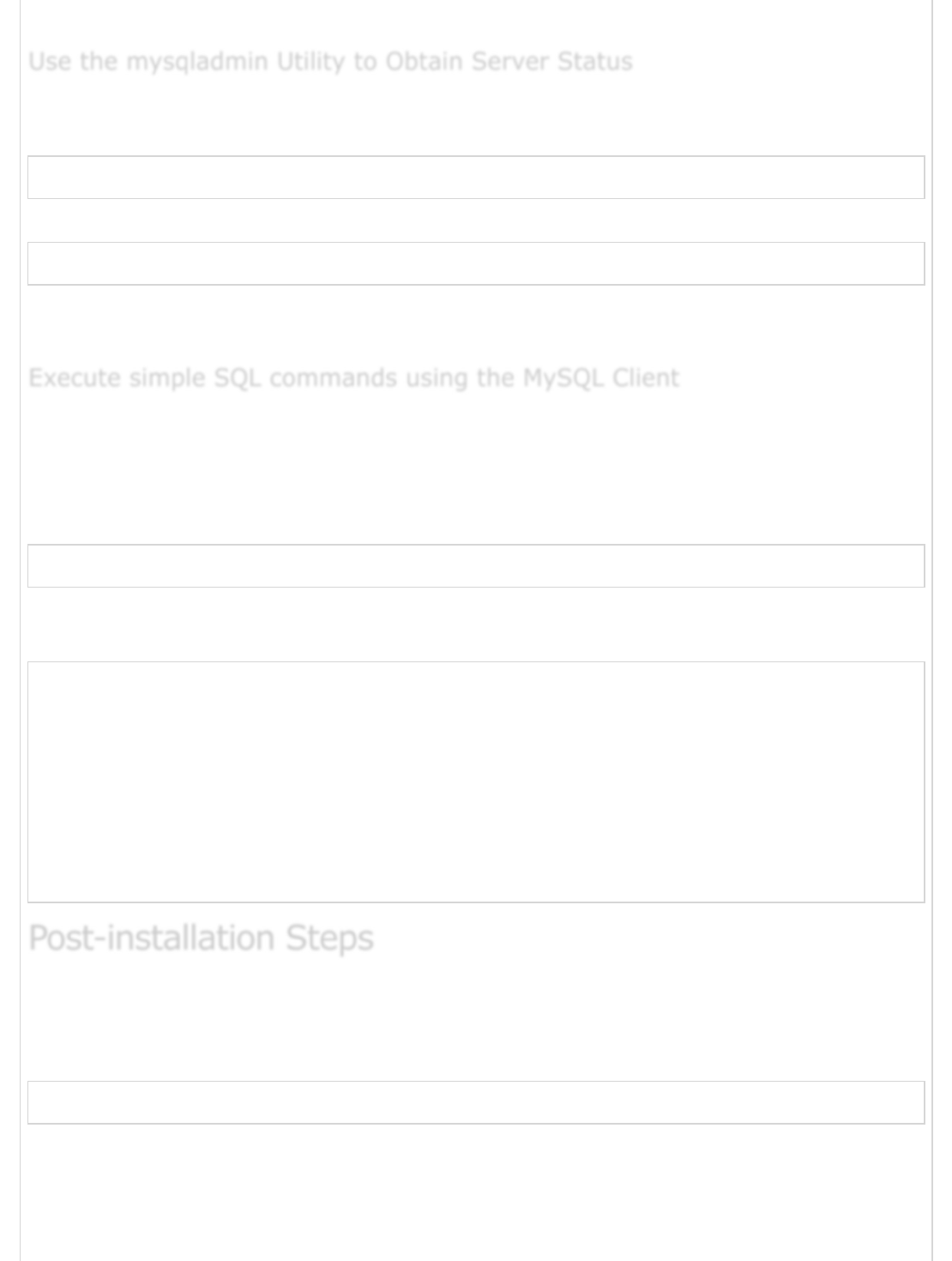The image size is (952, 1261).
Task: Click the 'Execute simple SQL commands' heading
Action: 353,378
